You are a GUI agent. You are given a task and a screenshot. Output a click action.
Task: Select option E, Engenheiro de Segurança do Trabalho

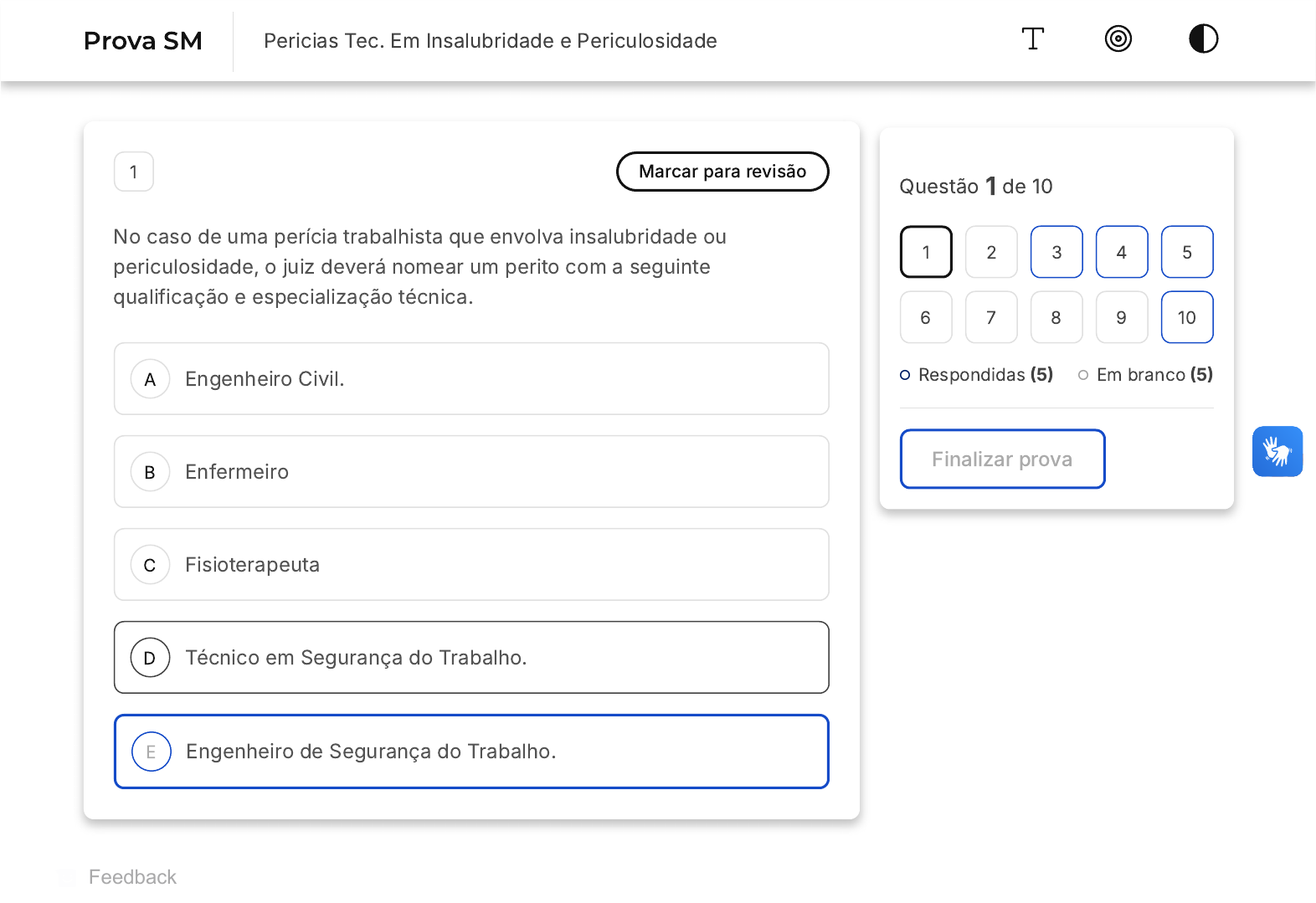471,752
